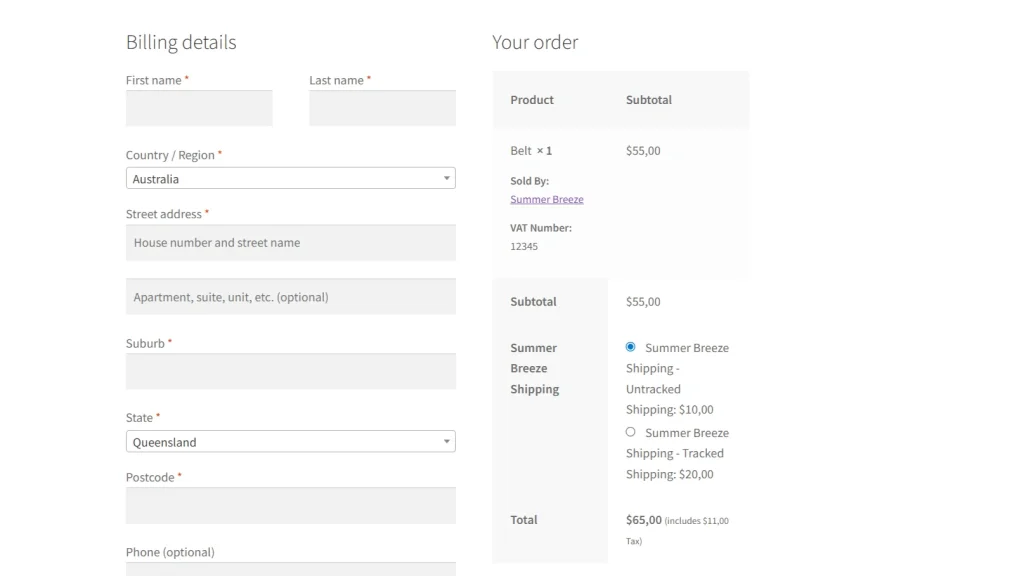Focus the Suburb input field
Viewport: 1024px width, 576px height.
point(290,371)
